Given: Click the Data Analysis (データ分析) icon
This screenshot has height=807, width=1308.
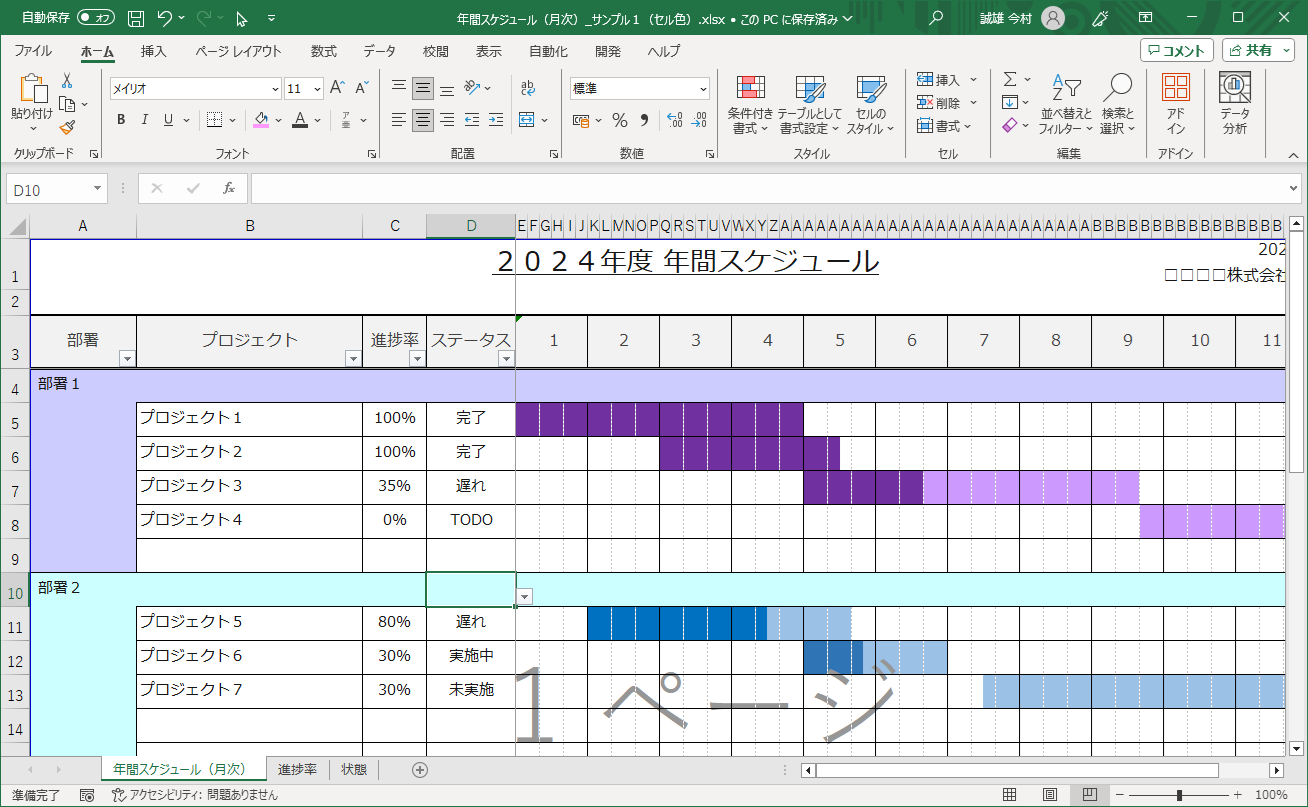Looking at the screenshot, I should pyautogui.click(x=1235, y=105).
